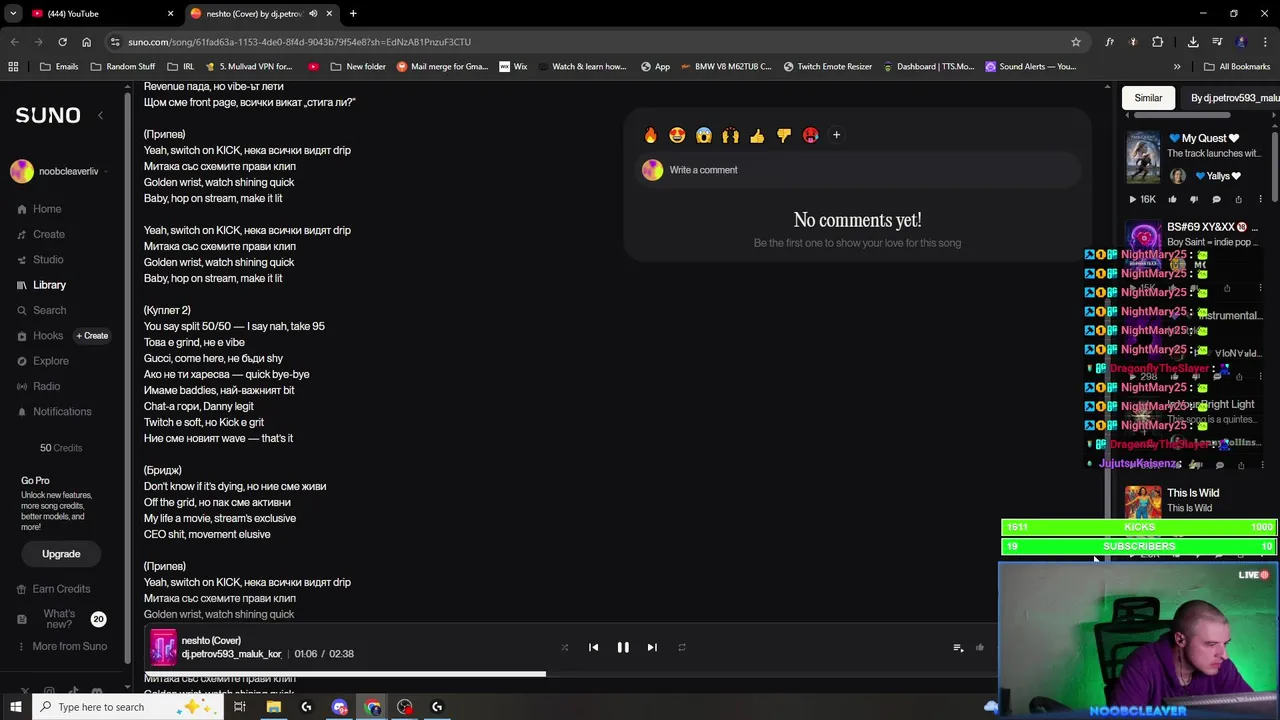Open comments on My Quest song

pyautogui.click(x=1216, y=199)
